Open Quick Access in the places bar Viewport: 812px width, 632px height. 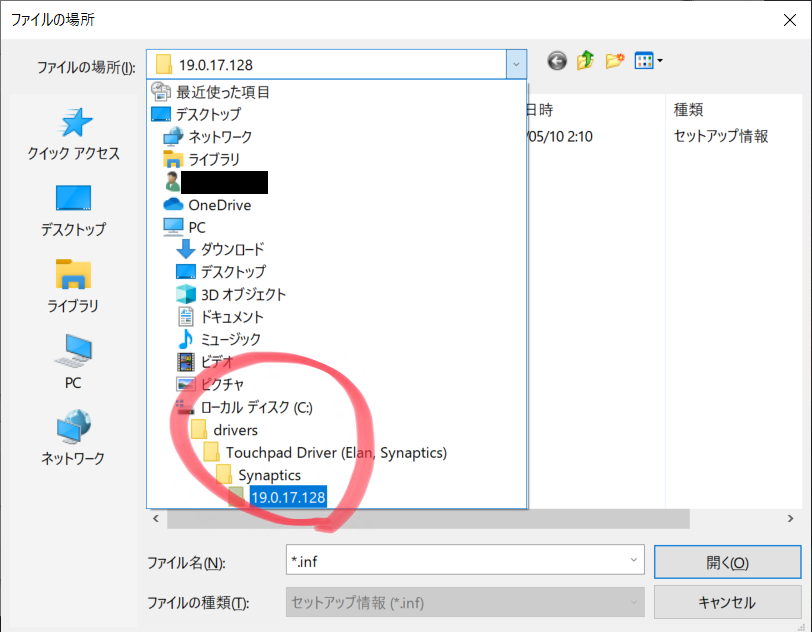(x=74, y=135)
